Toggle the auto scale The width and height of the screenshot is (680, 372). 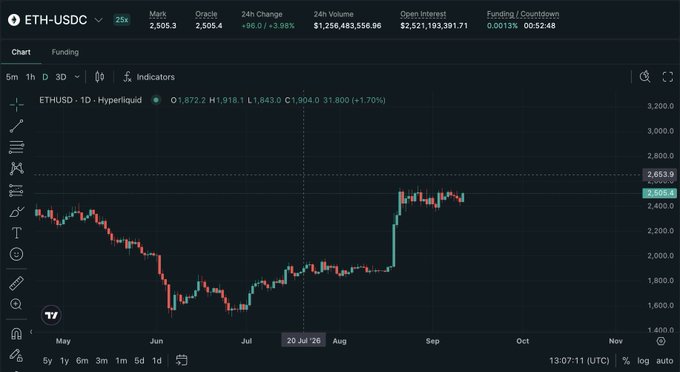pyautogui.click(x=664, y=361)
